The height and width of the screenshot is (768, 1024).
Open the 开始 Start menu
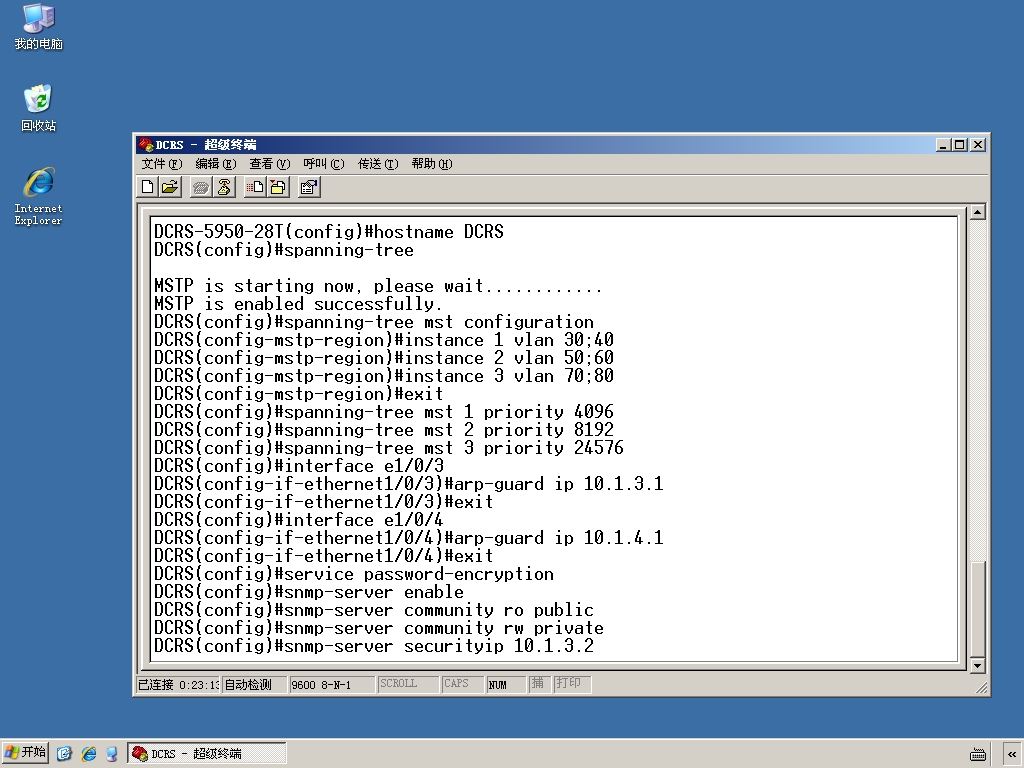tap(25, 753)
